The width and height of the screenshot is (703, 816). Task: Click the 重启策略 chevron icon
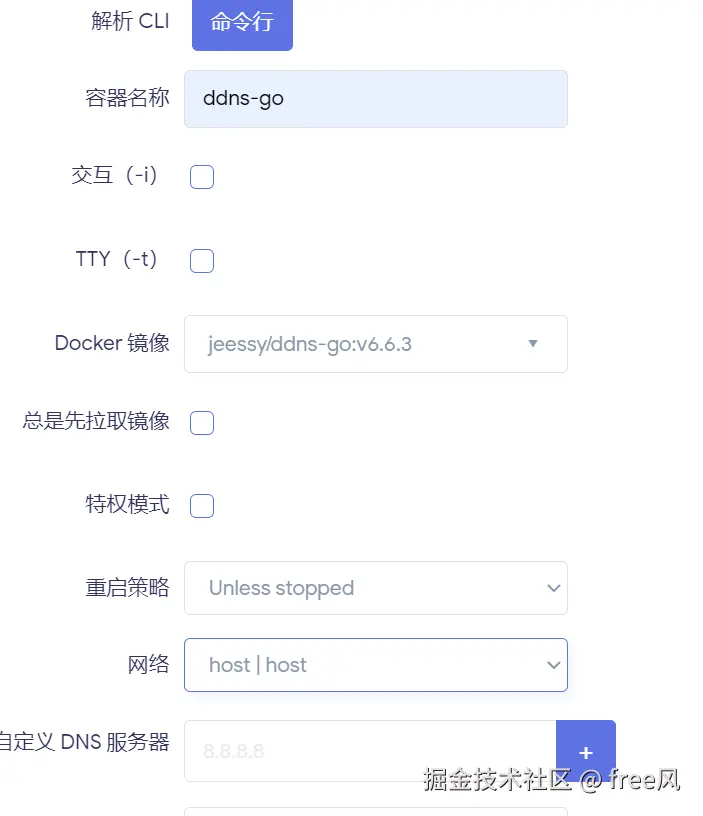[x=554, y=588]
